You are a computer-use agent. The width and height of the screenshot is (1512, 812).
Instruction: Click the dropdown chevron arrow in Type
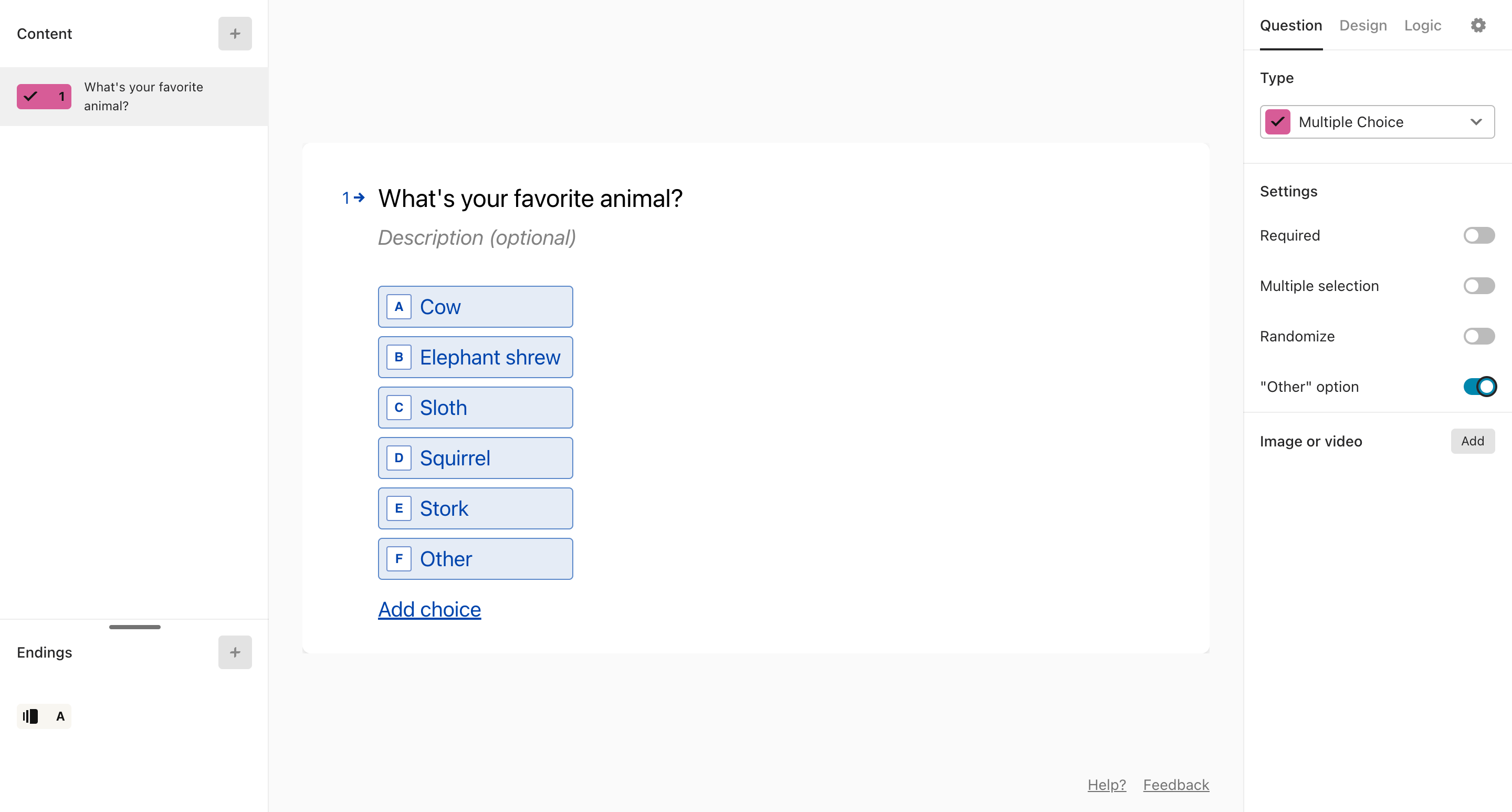coord(1476,121)
